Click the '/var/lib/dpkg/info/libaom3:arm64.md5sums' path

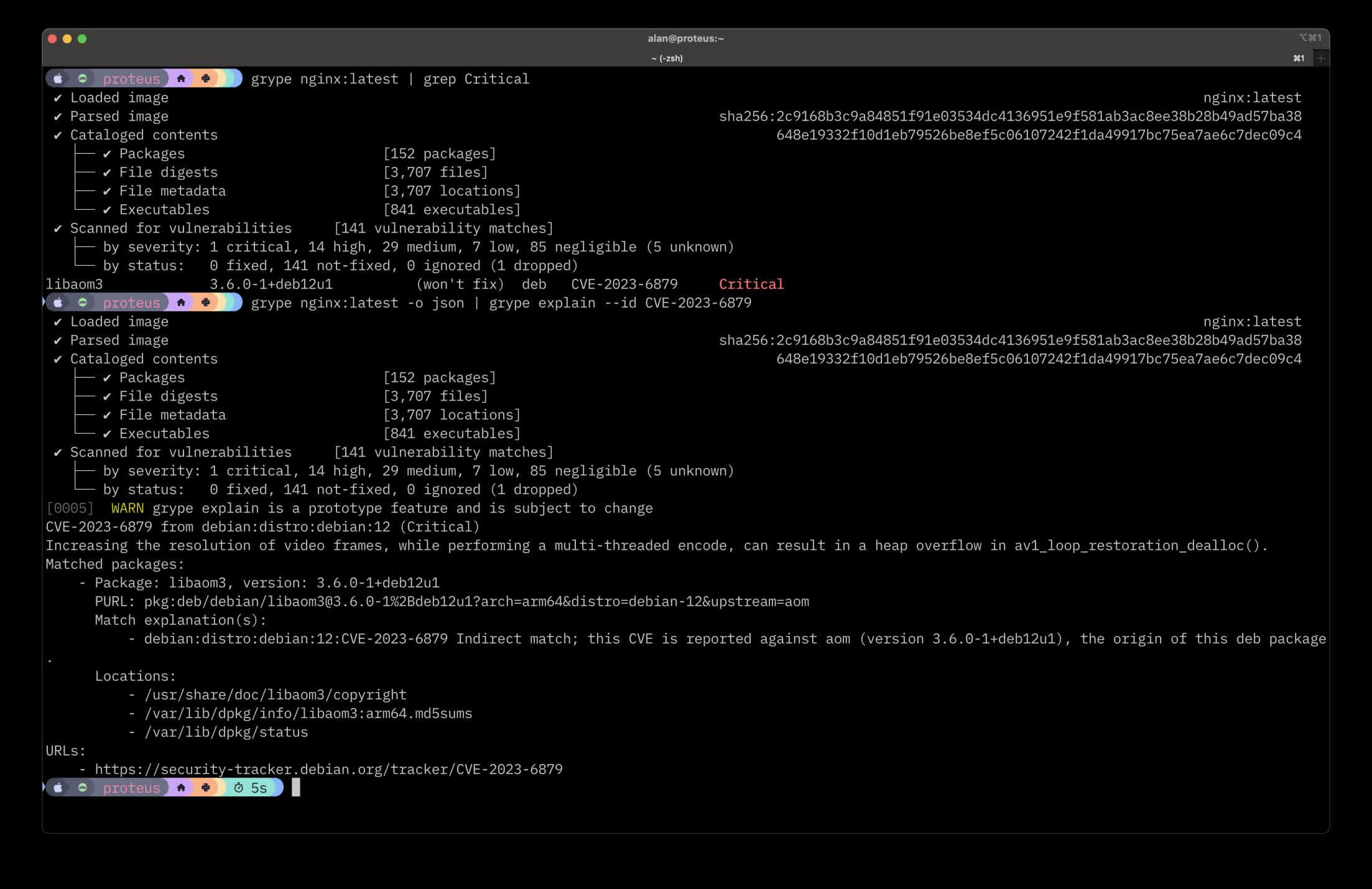tap(308, 714)
